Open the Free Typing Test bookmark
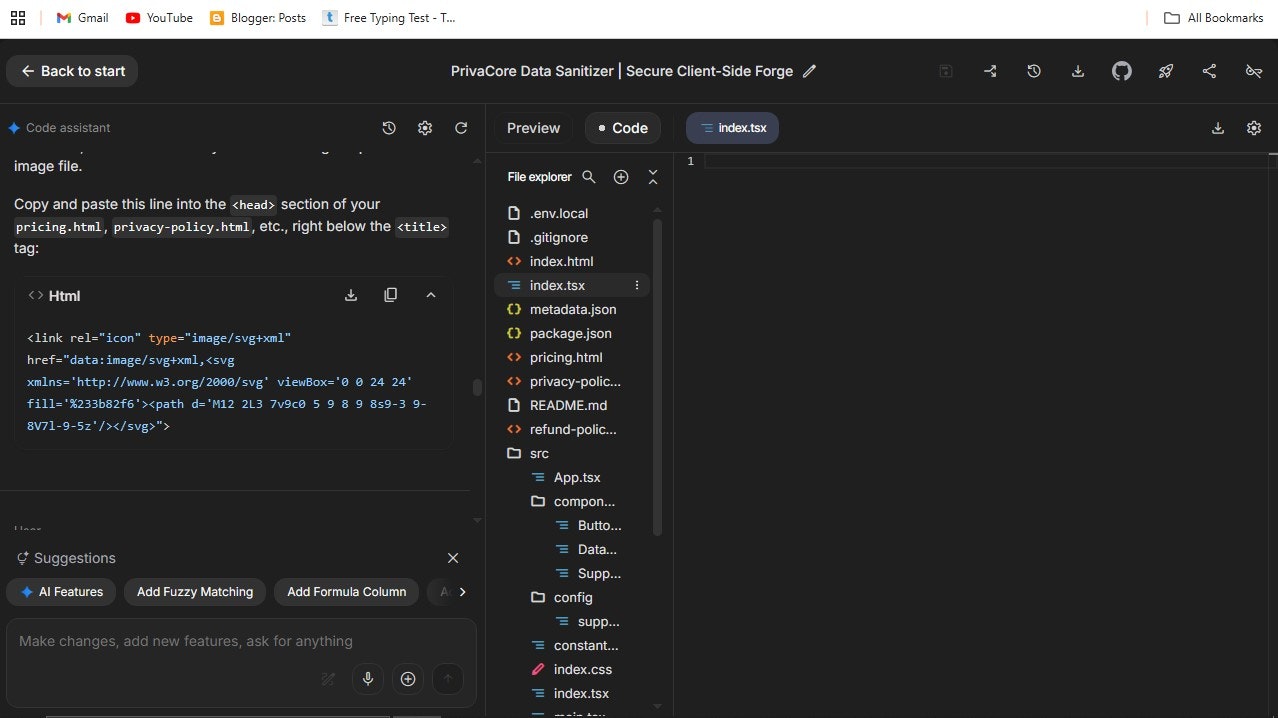Viewport: 1278px width, 718px height. point(389,18)
